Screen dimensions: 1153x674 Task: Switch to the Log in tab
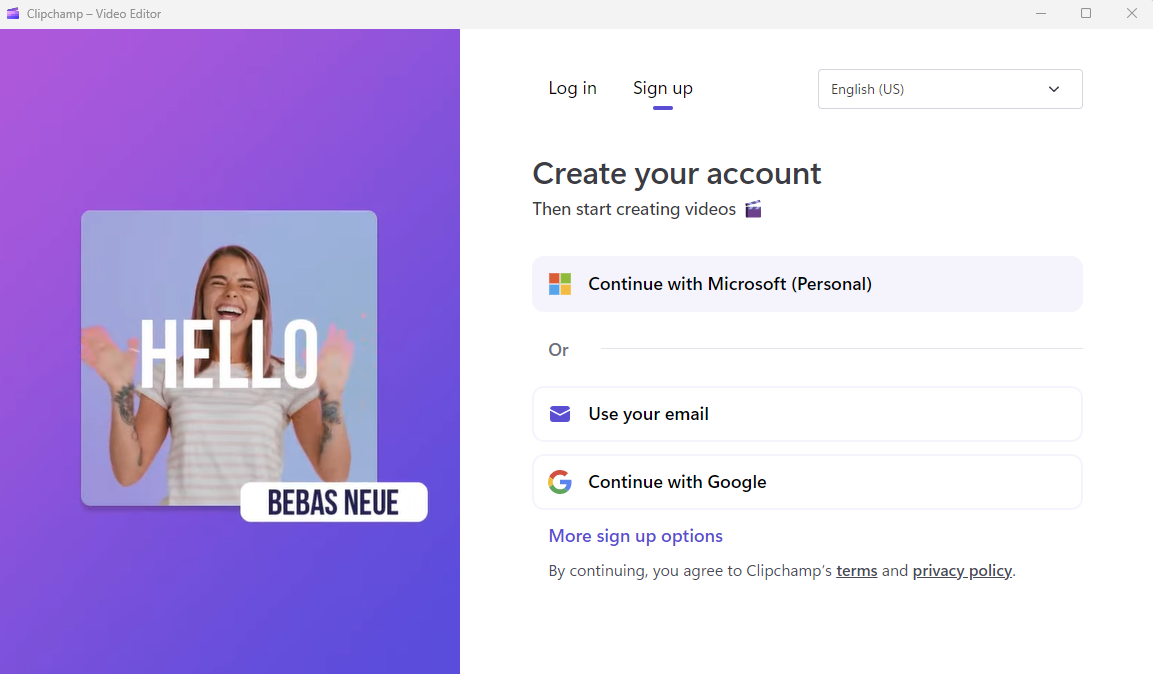[x=572, y=88]
